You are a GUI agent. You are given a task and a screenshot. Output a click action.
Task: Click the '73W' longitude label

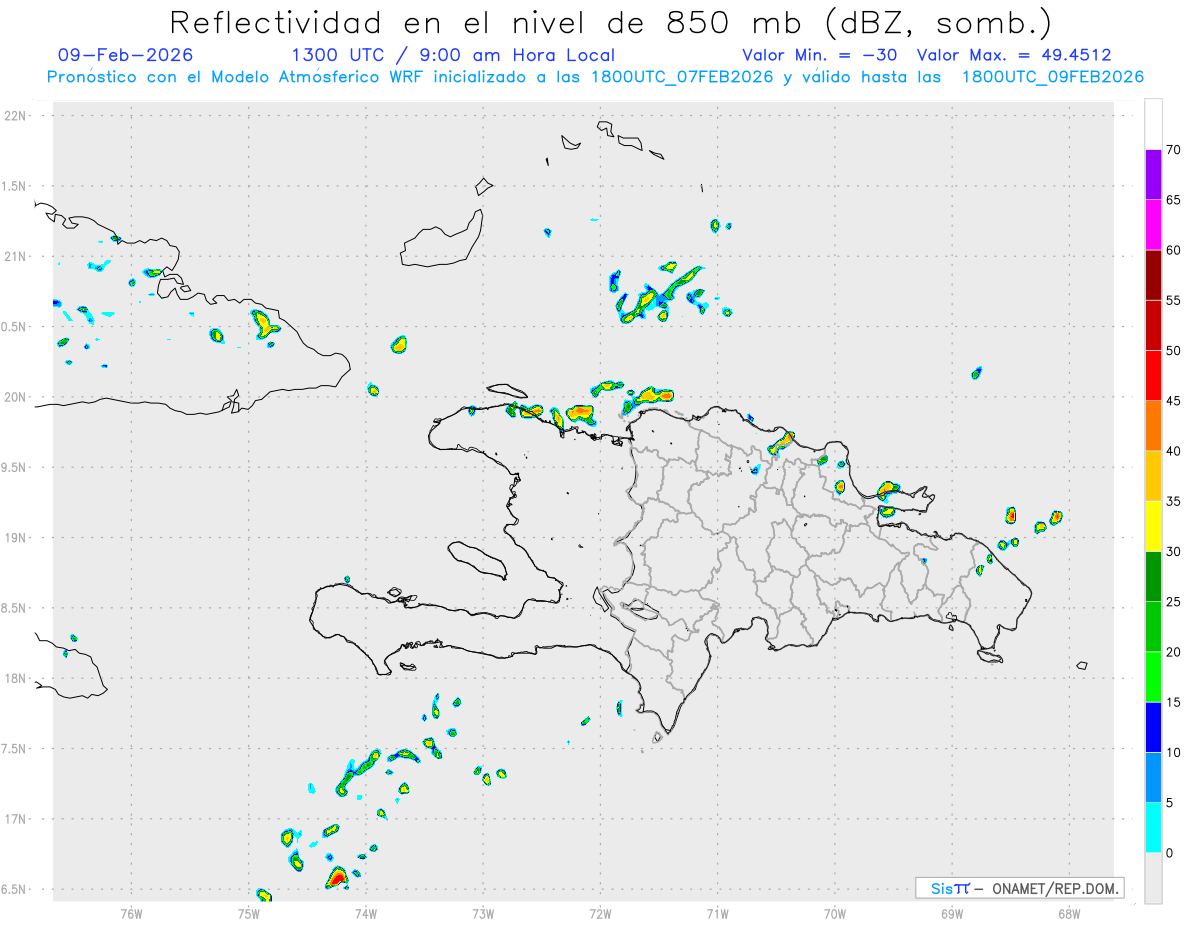coord(483,913)
